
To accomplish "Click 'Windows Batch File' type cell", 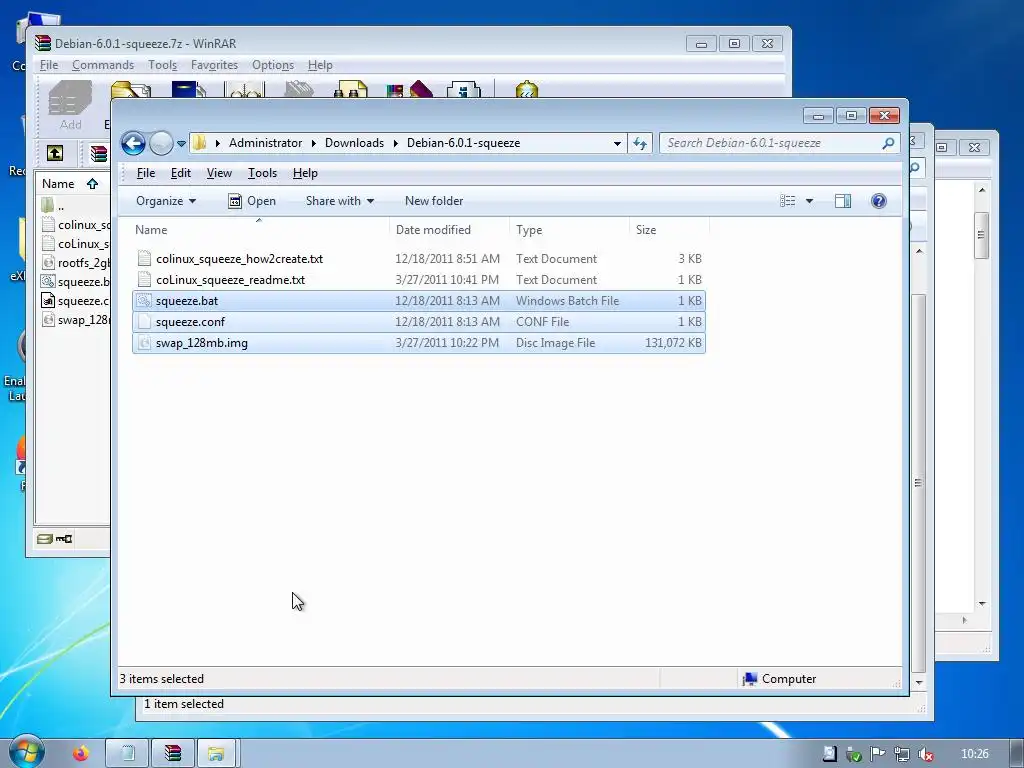I will [x=568, y=300].
